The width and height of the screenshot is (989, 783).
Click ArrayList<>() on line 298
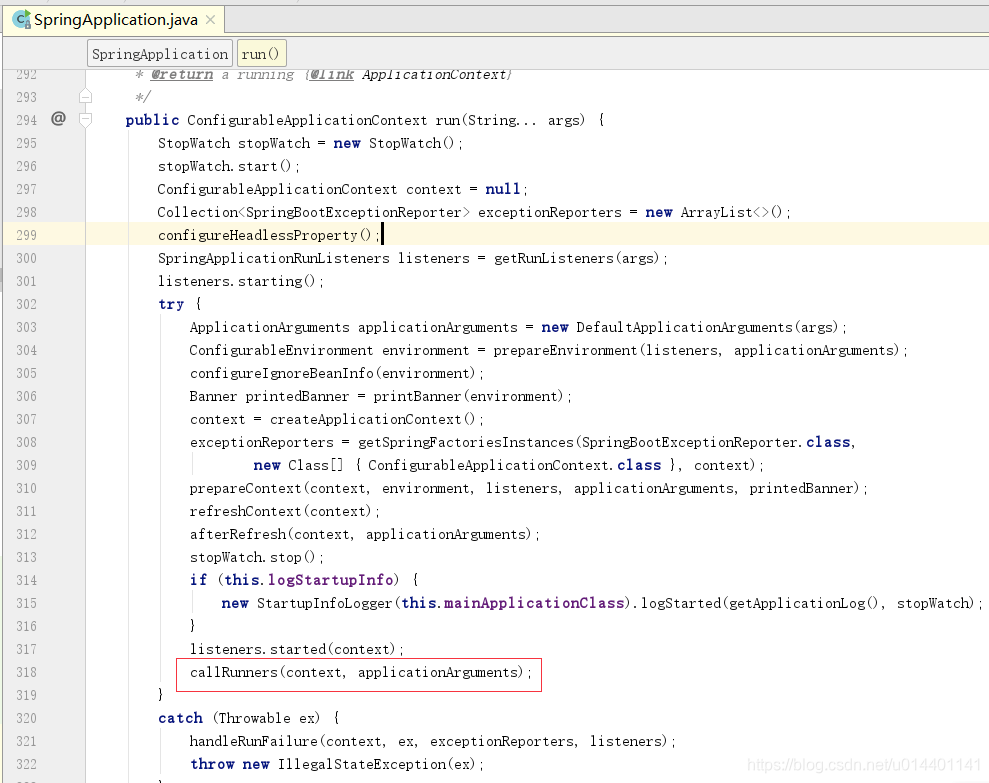[x=731, y=213]
